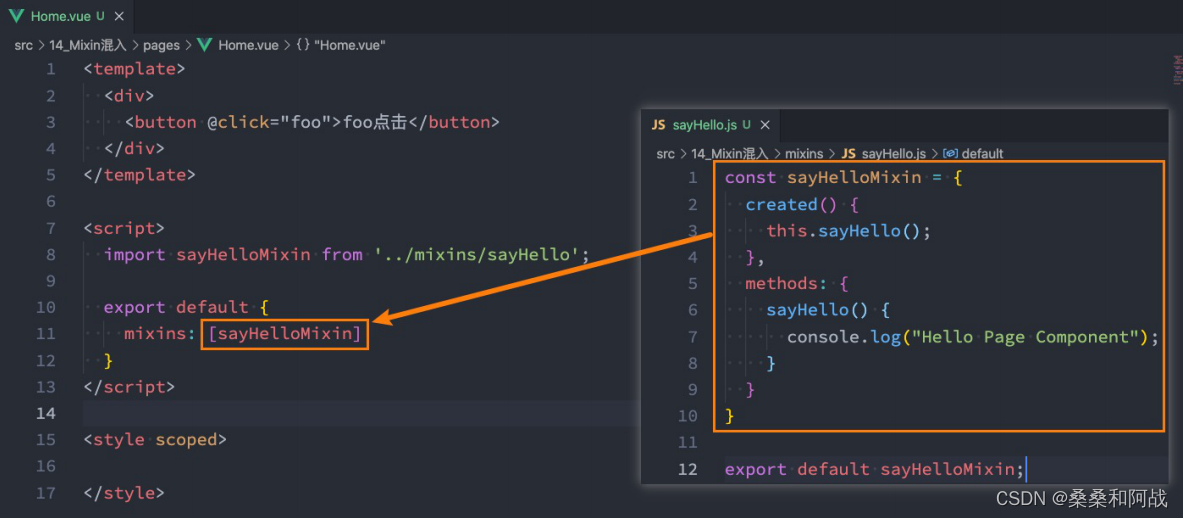Click the sayHello() method definition on line 6
The image size is (1184, 518).
click(x=817, y=310)
